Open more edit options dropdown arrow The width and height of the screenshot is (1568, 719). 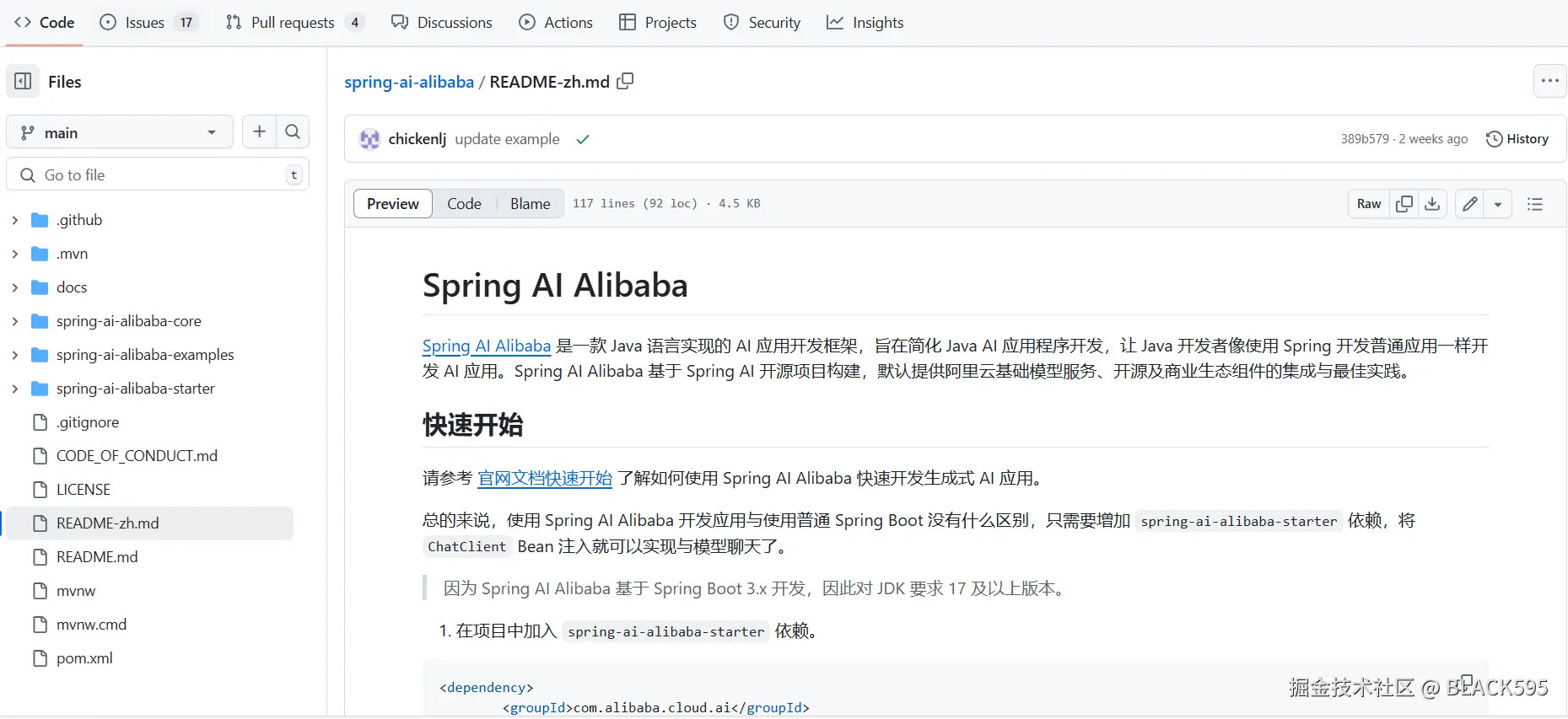click(1498, 204)
